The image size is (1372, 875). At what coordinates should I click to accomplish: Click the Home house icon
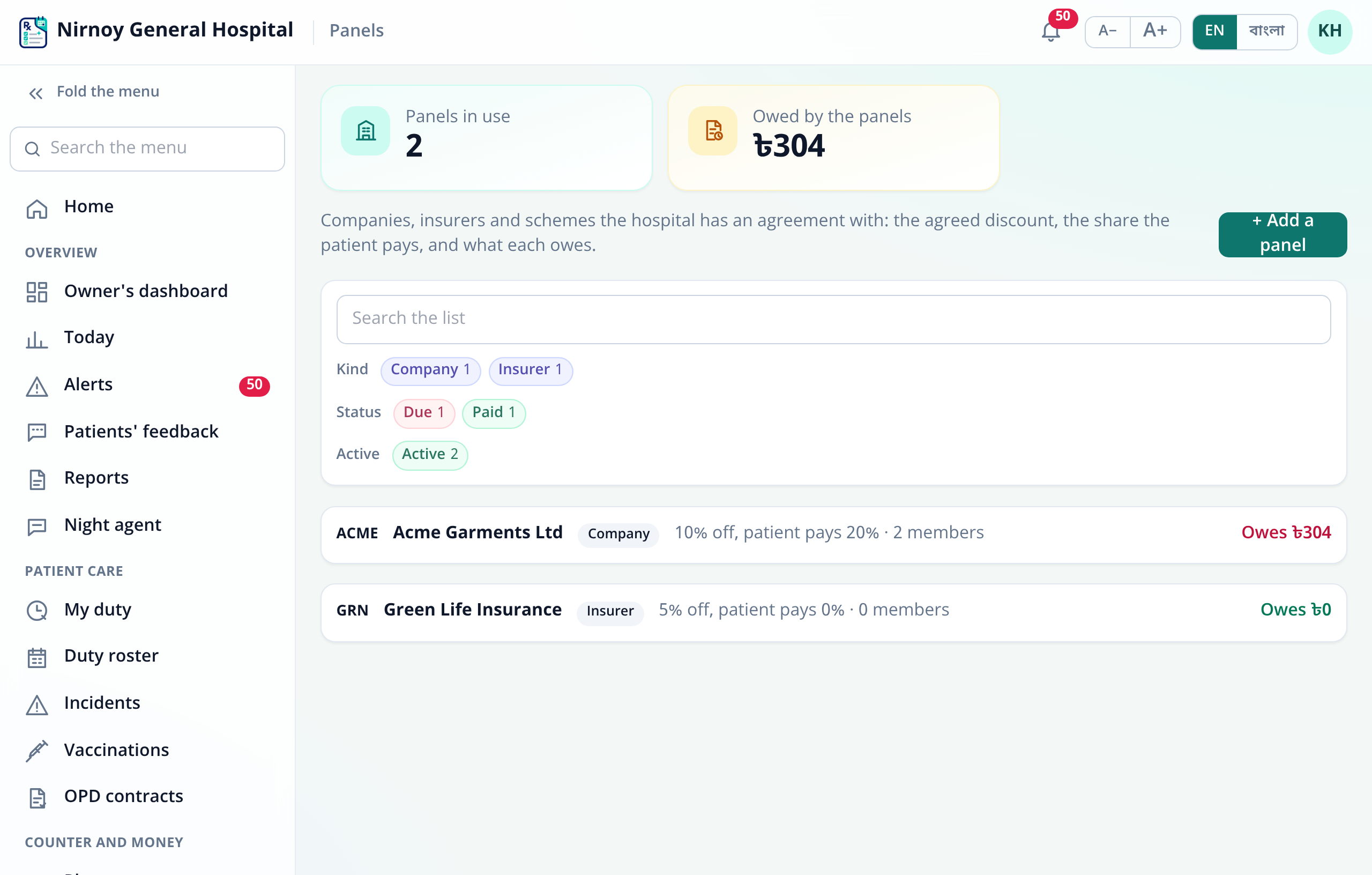click(37, 208)
